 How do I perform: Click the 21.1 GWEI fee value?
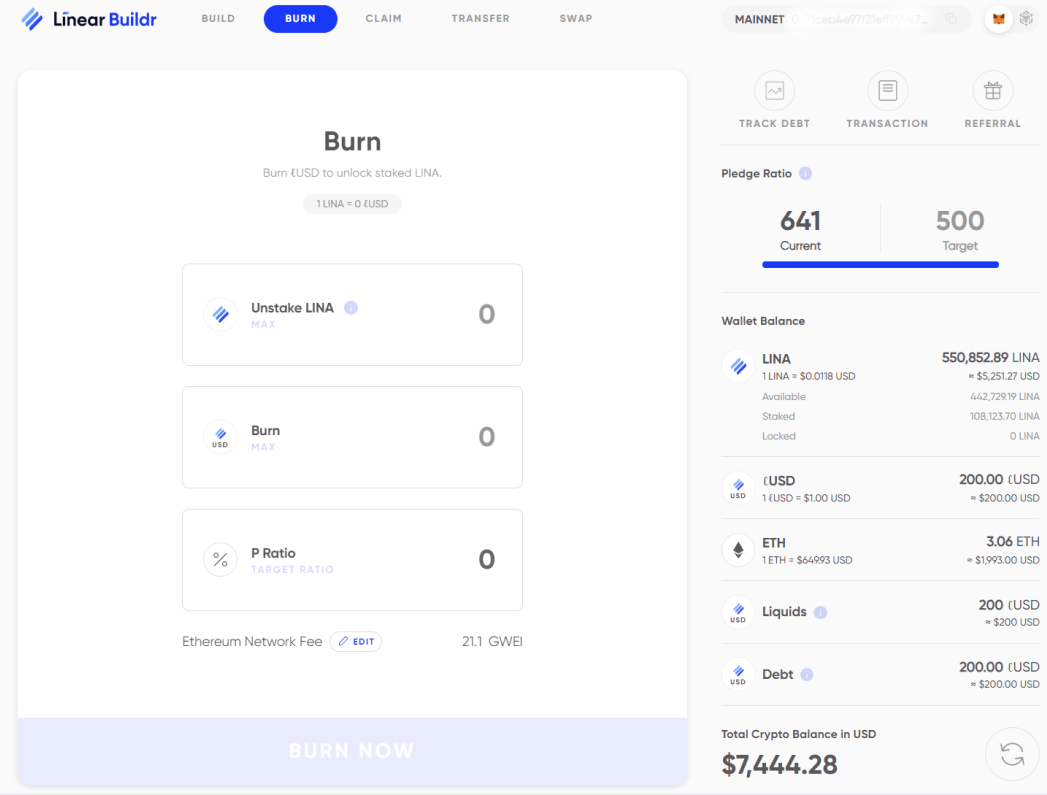(x=492, y=641)
